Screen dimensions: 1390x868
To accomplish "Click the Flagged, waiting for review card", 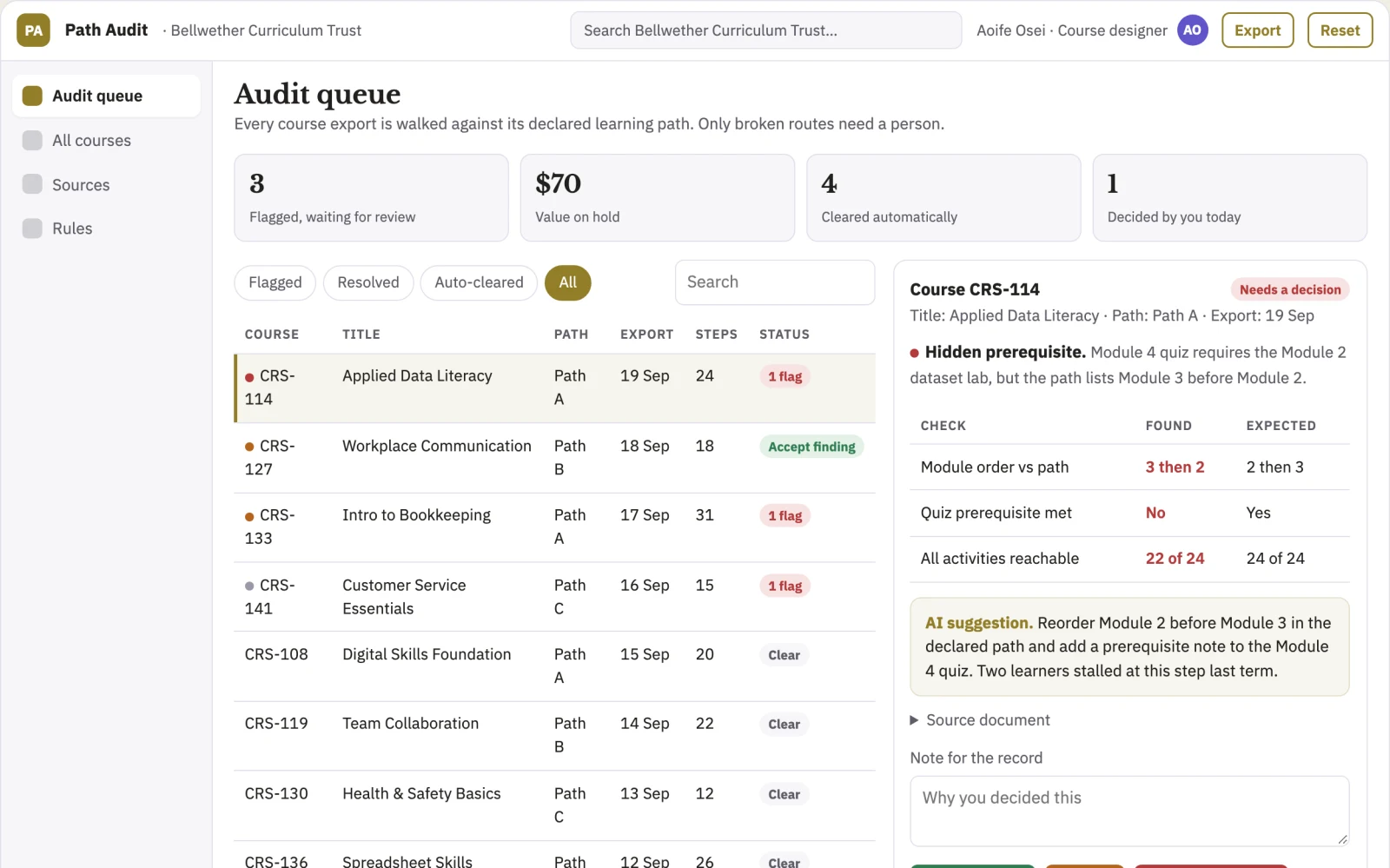I will 371,198.
